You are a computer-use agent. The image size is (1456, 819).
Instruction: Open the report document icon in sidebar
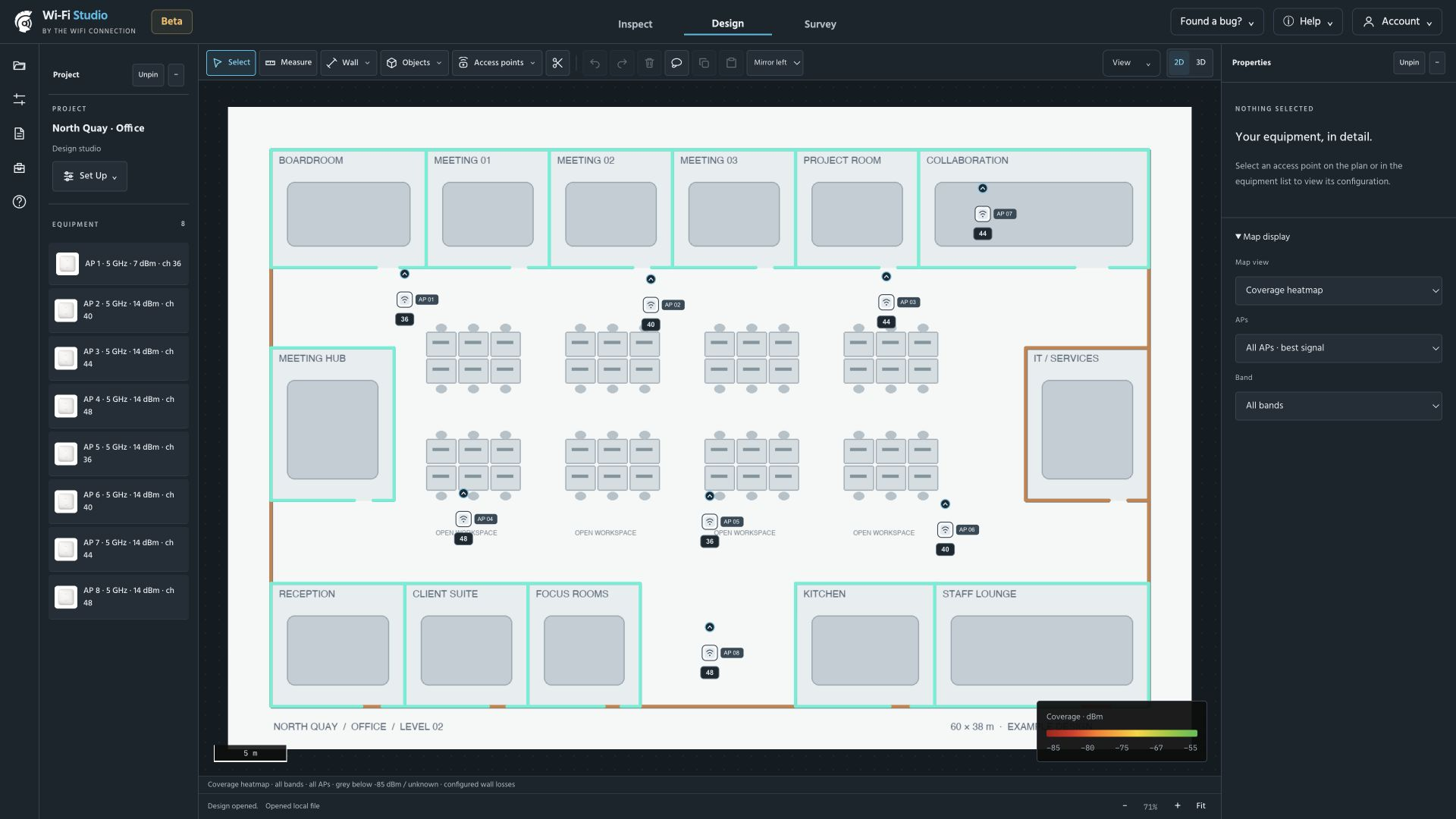pos(19,133)
